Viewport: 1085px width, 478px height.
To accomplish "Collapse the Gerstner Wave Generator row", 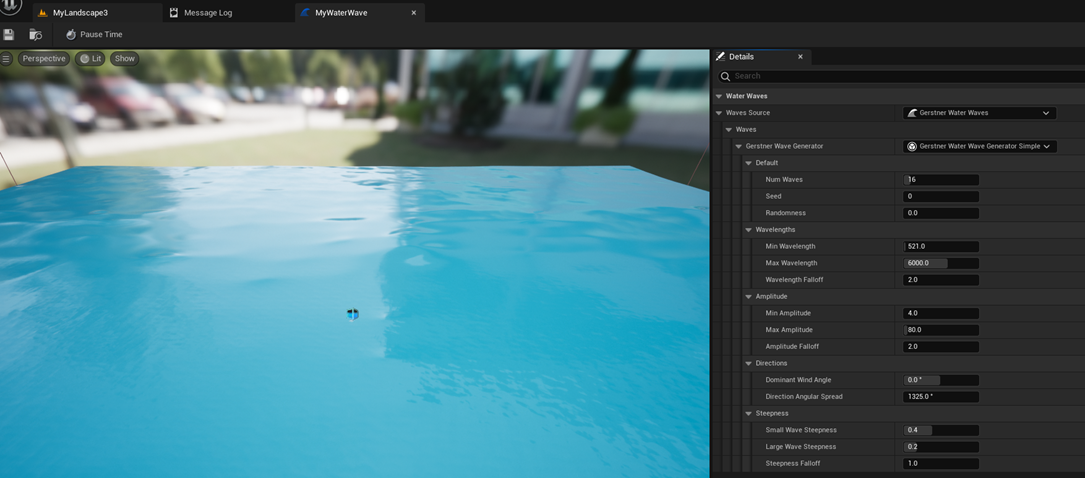I will 738,146.
